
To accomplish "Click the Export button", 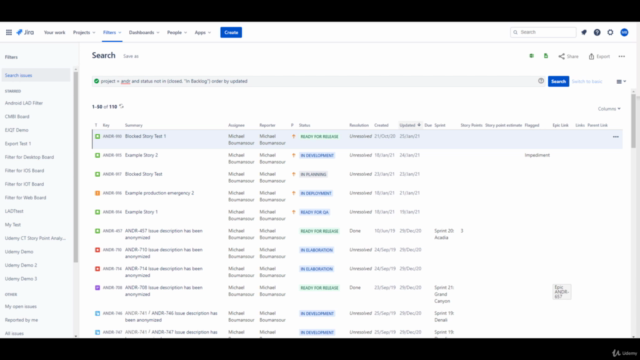I will pos(599,56).
